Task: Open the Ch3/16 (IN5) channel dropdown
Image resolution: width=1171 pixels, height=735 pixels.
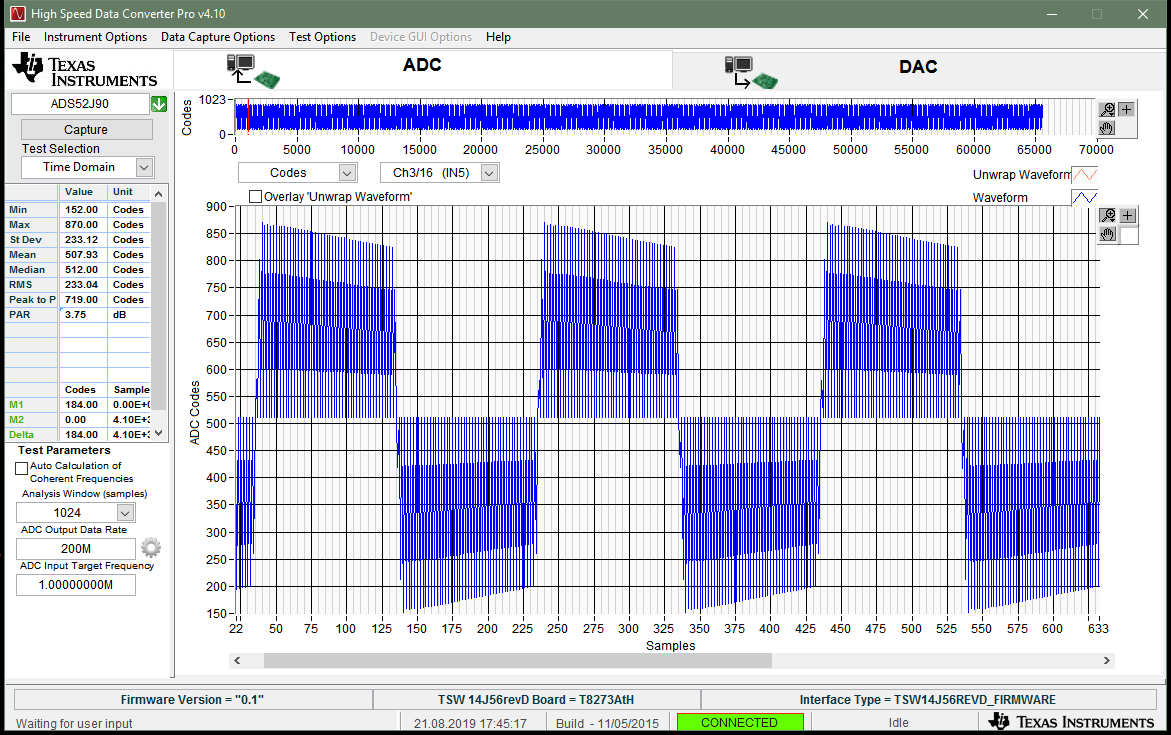Action: pyautogui.click(x=488, y=173)
